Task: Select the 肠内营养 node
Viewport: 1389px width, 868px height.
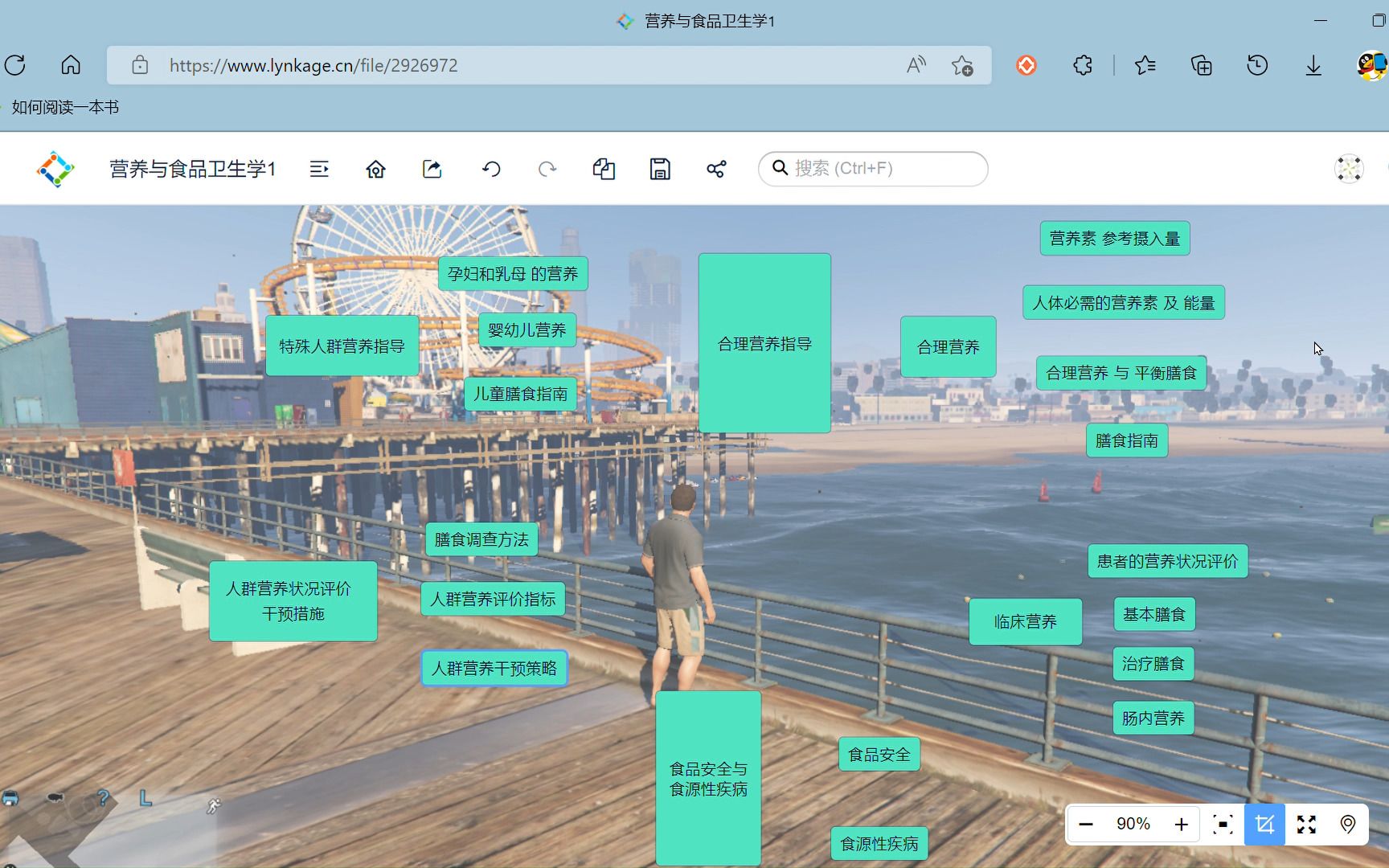Action: pos(1153,718)
